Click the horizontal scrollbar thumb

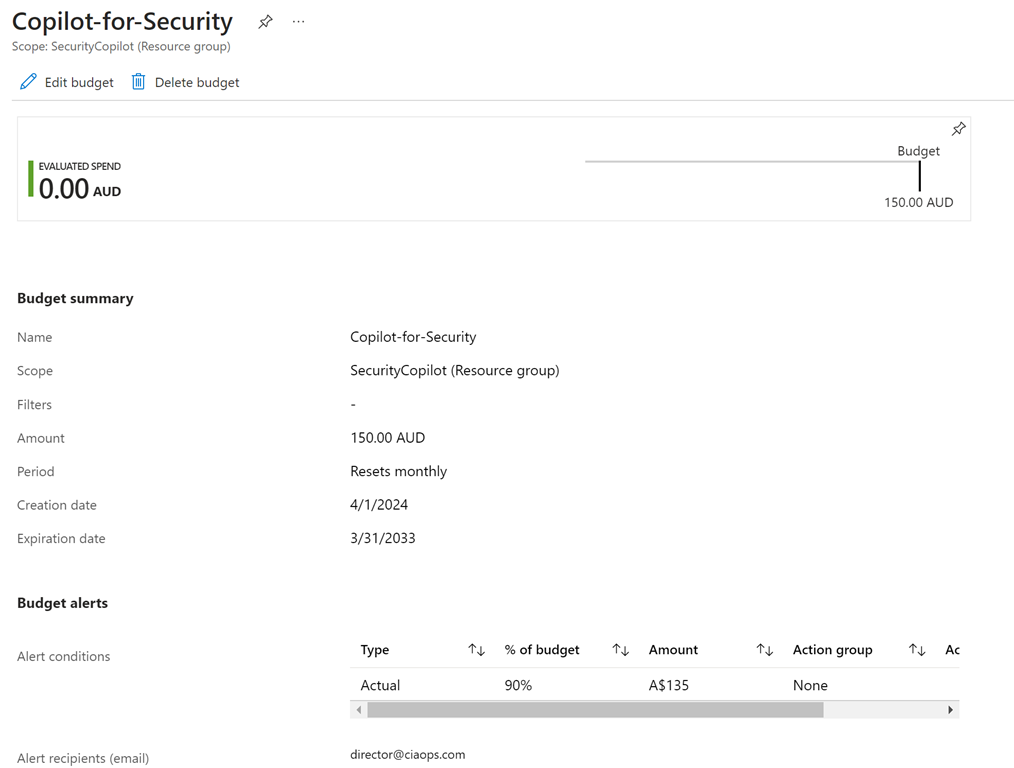(595, 710)
